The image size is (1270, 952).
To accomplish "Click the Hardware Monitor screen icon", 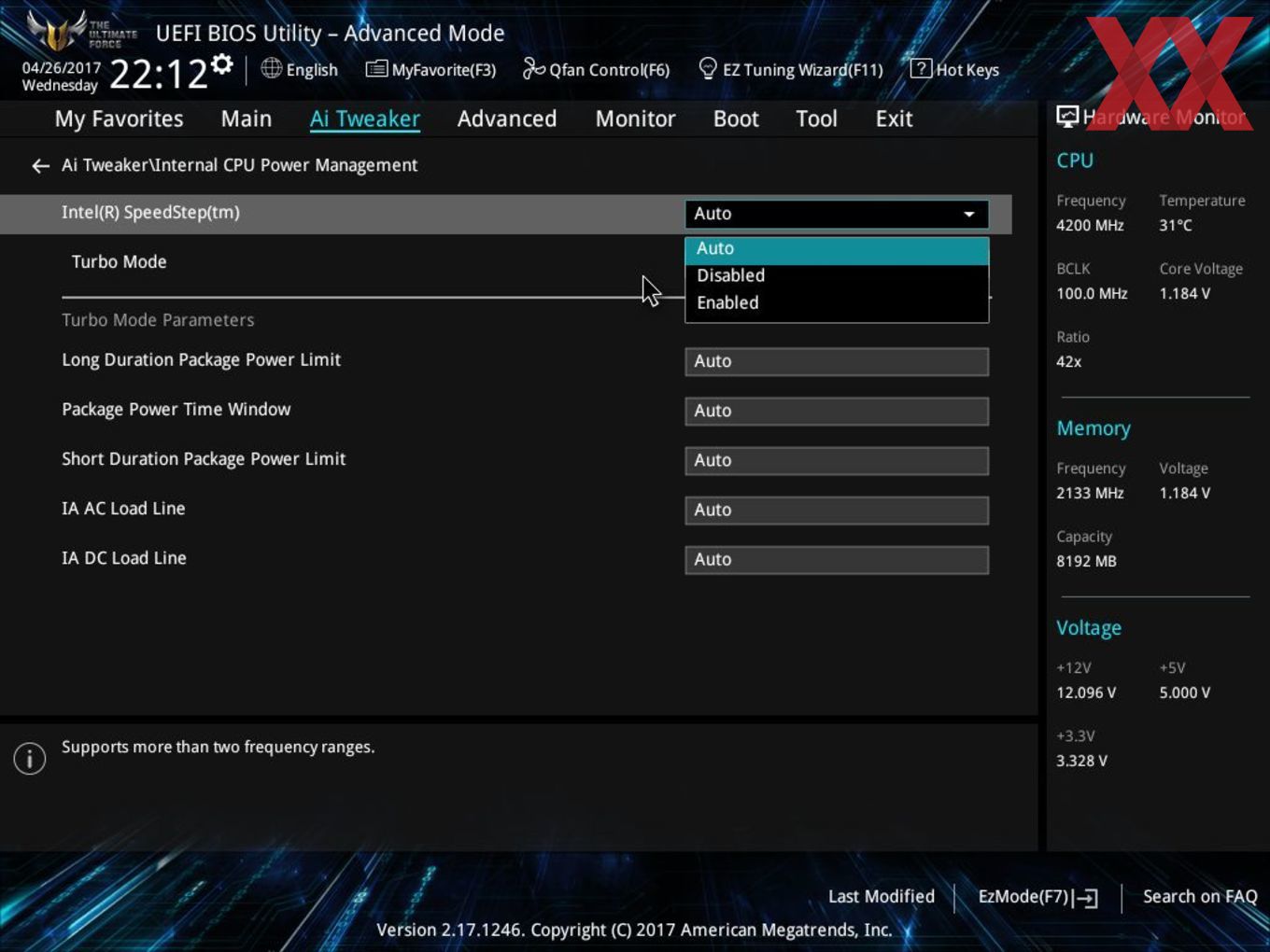I will [x=1067, y=117].
